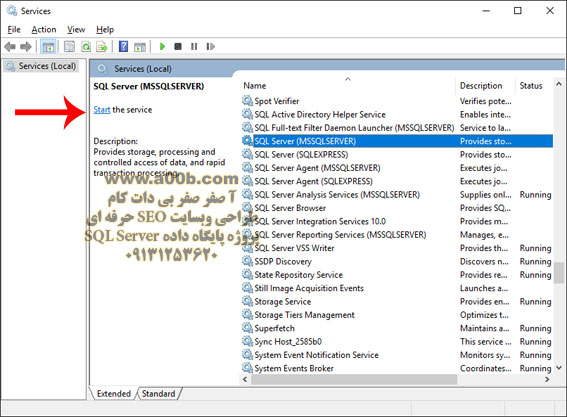Select SQL Server VSS Writer row
Screen dimensions: 567x417
tap(397, 248)
